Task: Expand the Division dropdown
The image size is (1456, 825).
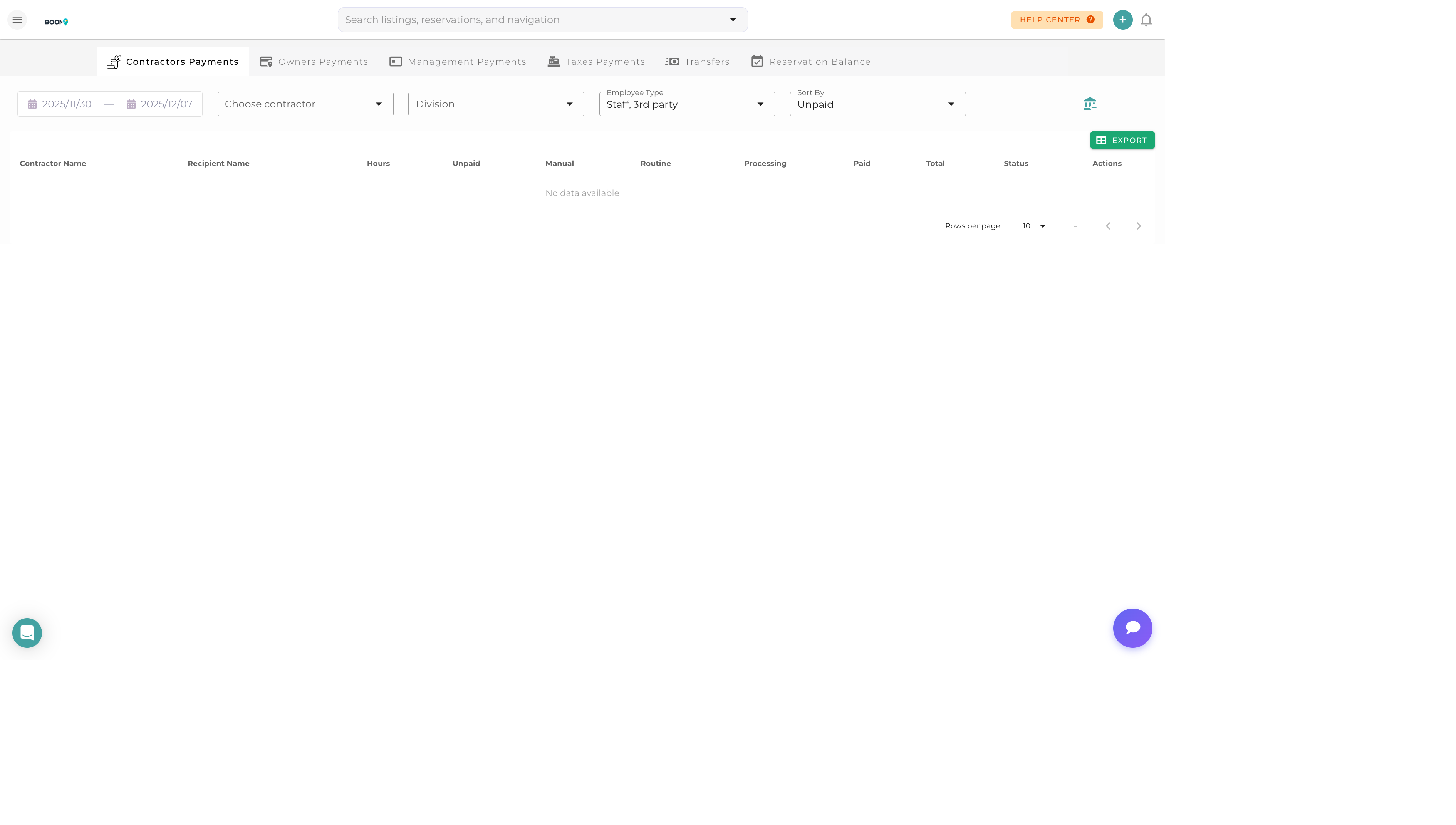Action: click(x=495, y=104)
